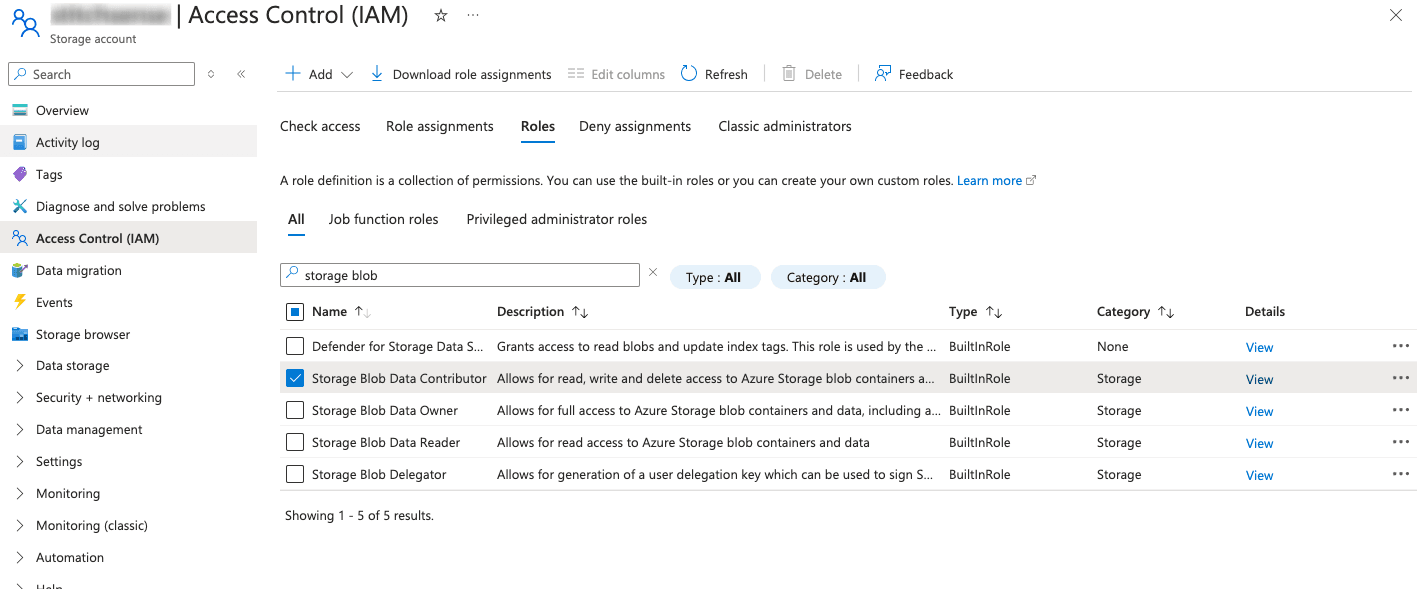
Task: Open the Learn more link
Action: point(988,180)
